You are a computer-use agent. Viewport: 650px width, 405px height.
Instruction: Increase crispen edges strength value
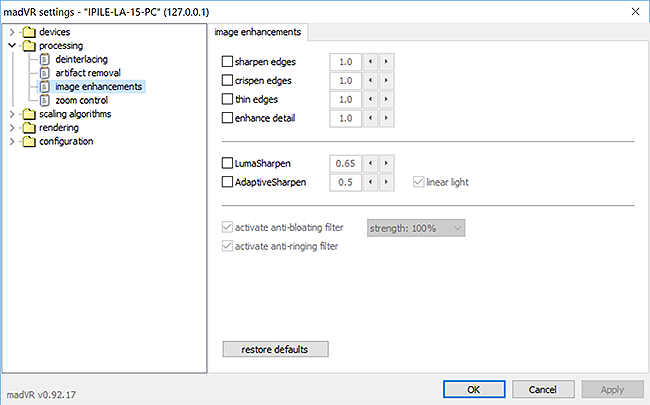click(386, 80)
